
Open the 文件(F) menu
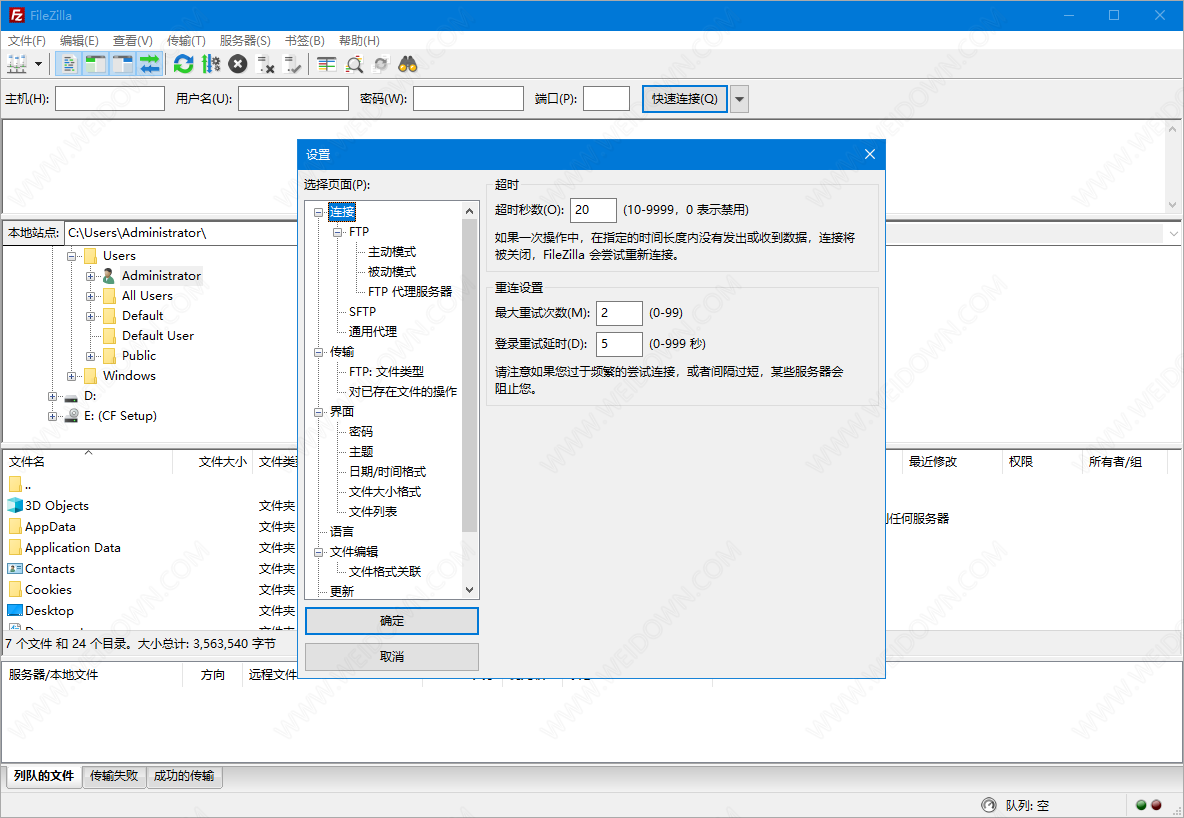[26, 41]
